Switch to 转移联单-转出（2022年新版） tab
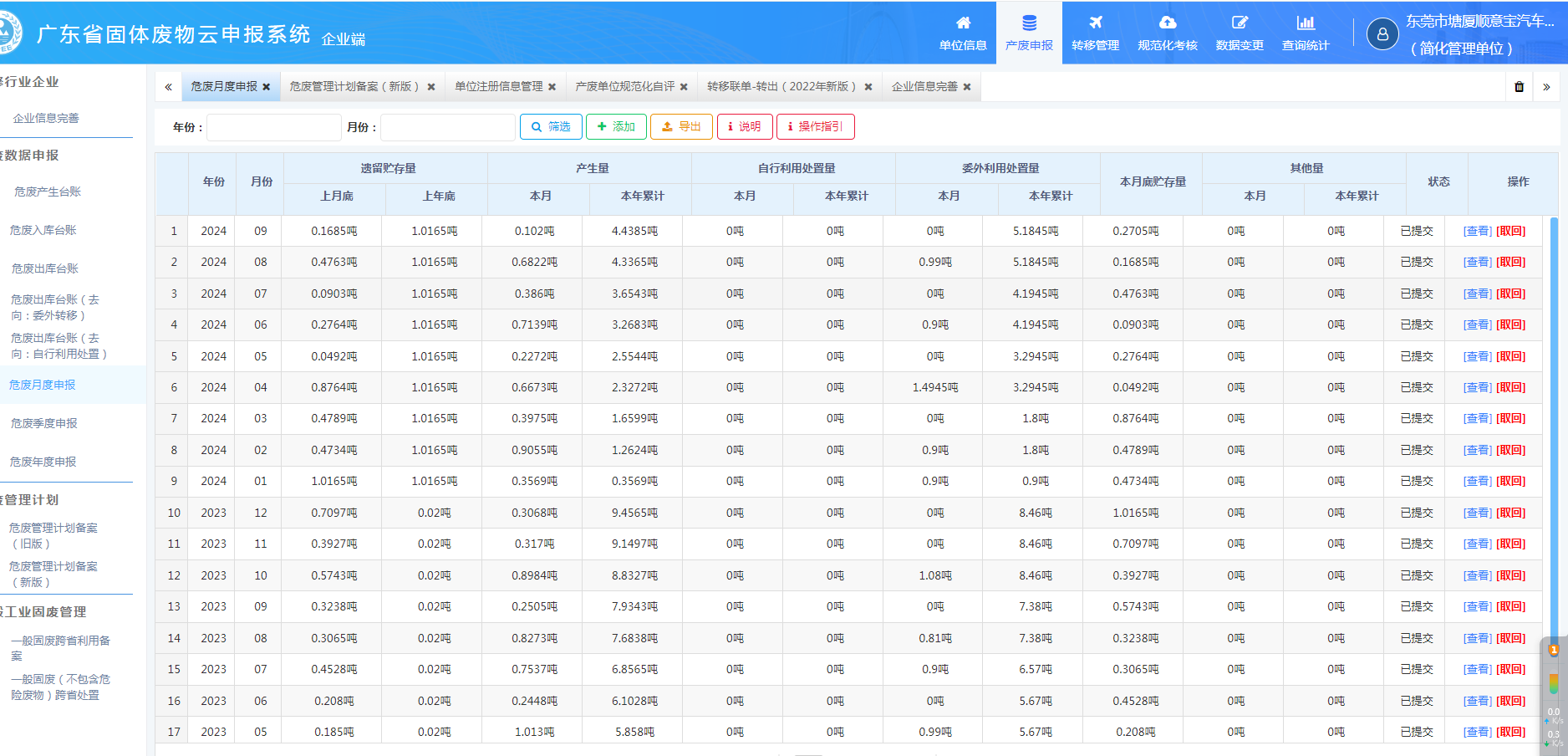This screenshot has width=1568, height=756. [x=781, y=87]
